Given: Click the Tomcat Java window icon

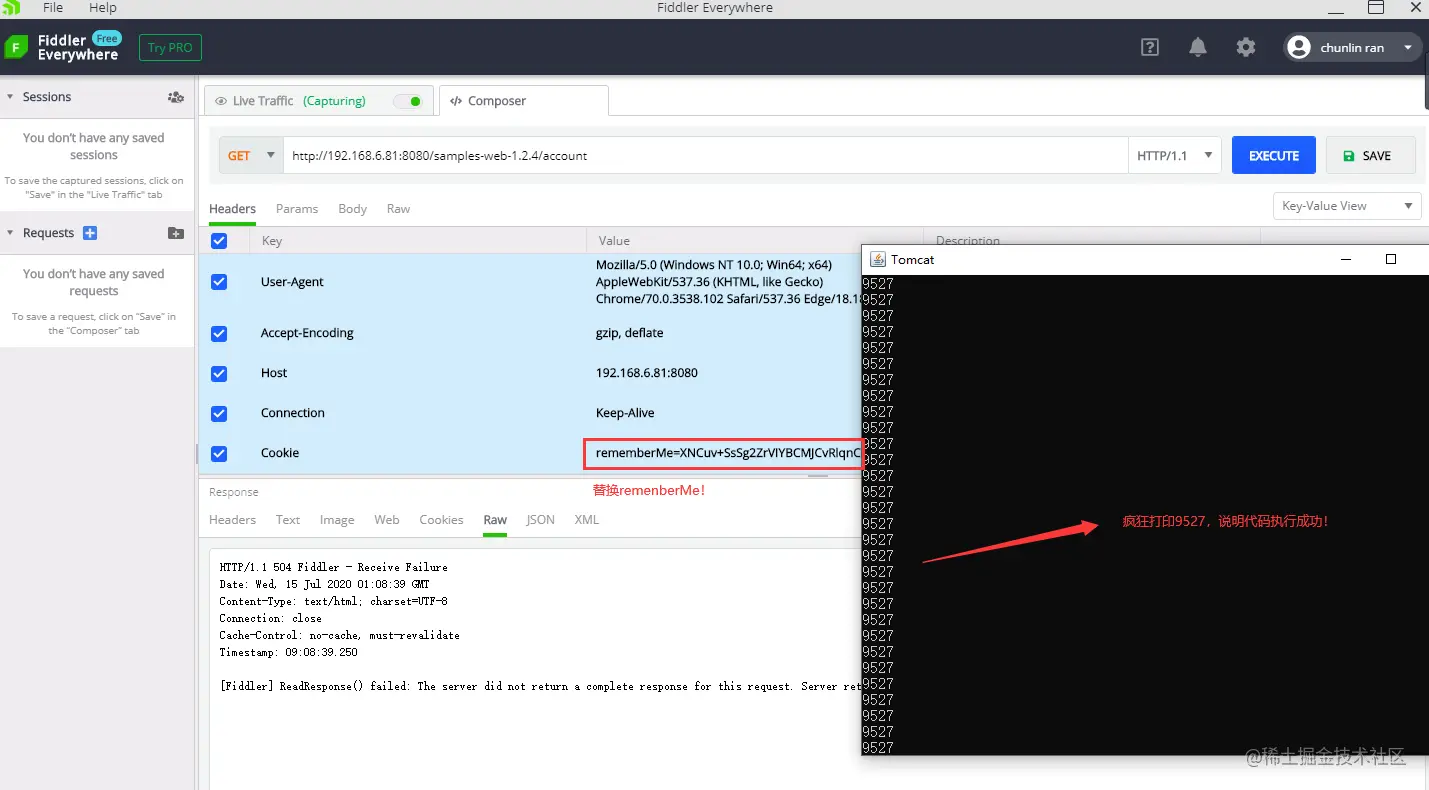Looking at the screenshot, I should coord(878,259).
